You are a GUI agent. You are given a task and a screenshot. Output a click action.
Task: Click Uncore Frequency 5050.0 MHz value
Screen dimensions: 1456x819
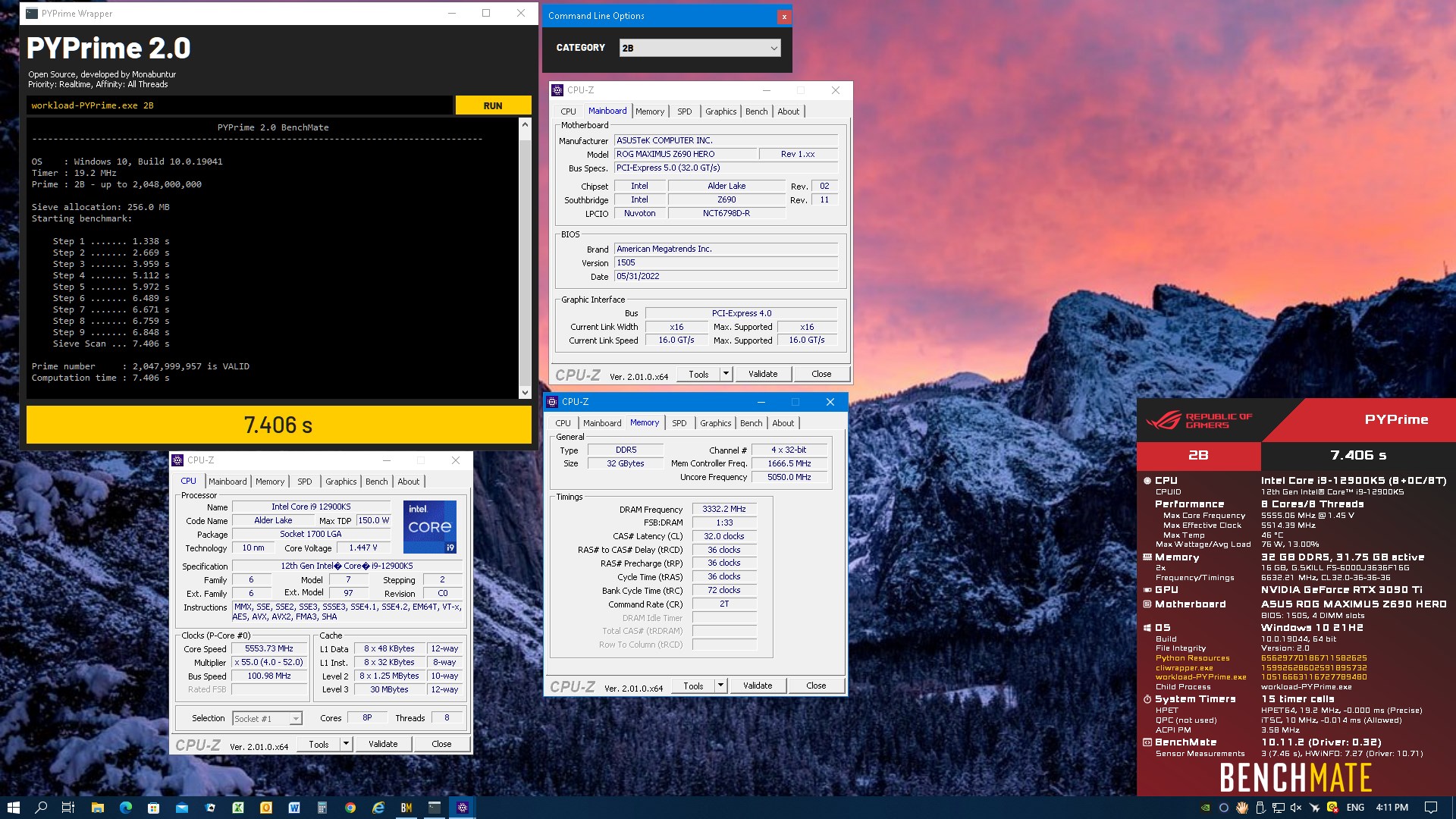(x=789, y=477)
